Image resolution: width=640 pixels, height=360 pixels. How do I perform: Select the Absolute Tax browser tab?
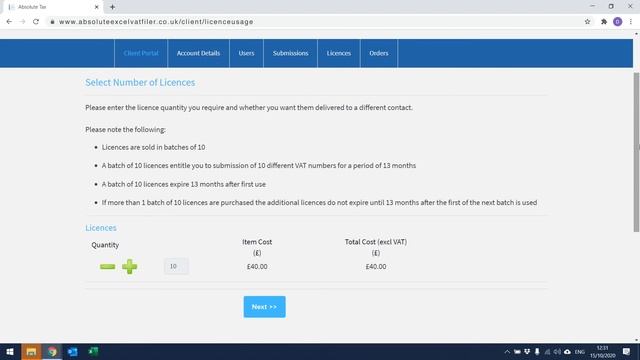(53, 7)
